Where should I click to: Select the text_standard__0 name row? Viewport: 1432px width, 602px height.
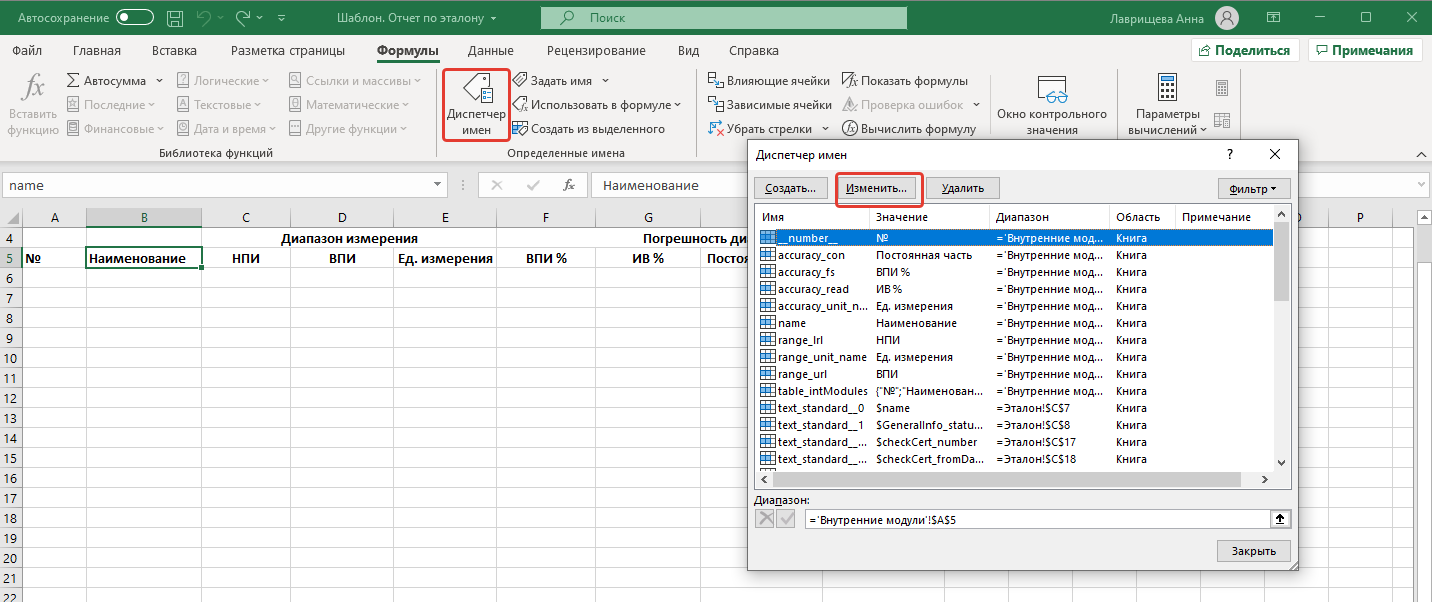1015,408
